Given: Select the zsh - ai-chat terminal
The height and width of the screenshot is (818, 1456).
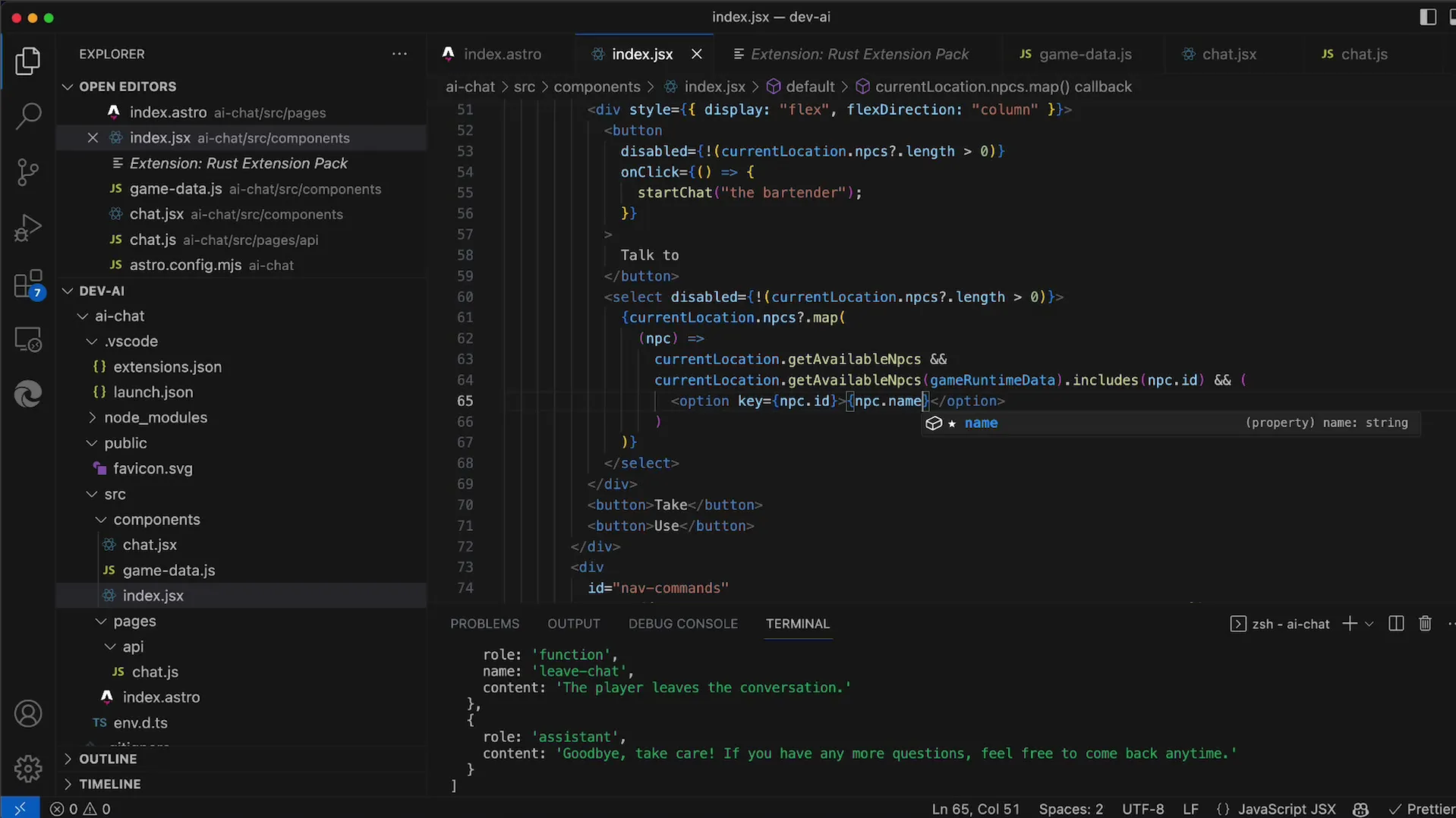Looking at the screenshot, I should click(1280, 624).
